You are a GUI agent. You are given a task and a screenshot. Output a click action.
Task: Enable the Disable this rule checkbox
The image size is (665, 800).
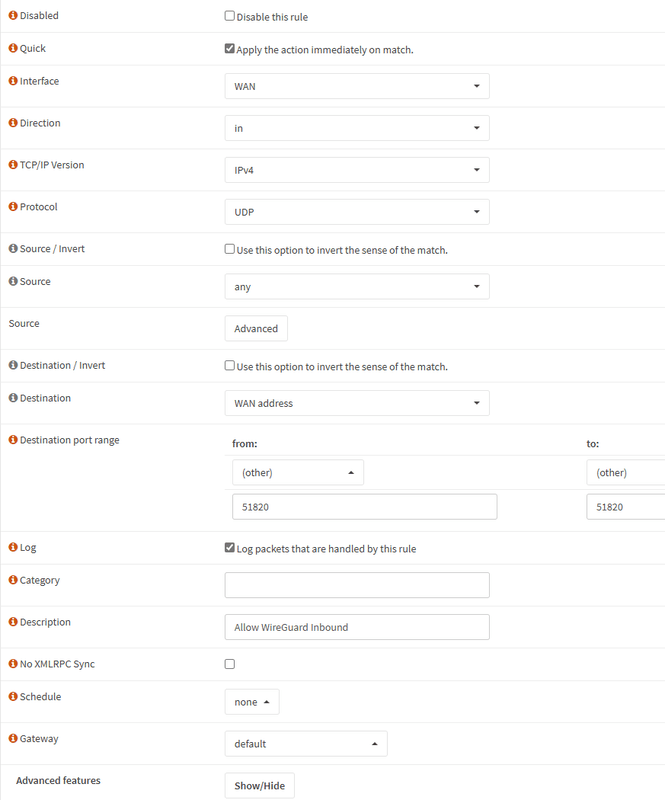point(230,16)
